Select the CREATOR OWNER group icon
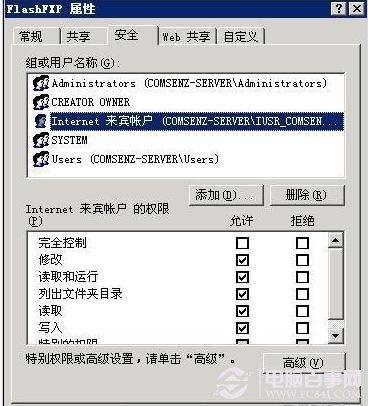 point(41,102)
